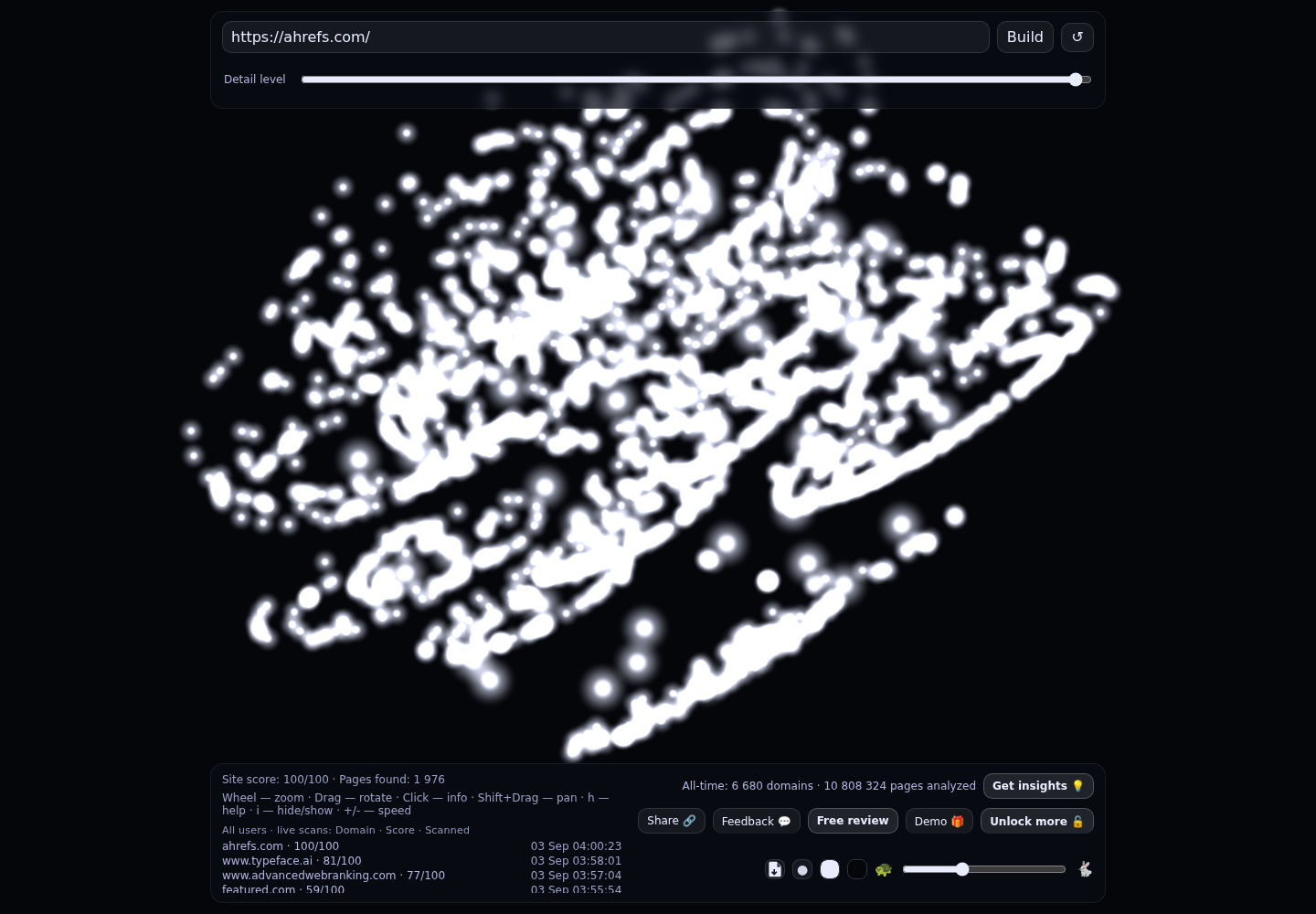Click the Share button
The width and height of the screenshot is (1316, 914).
point(672,821)
